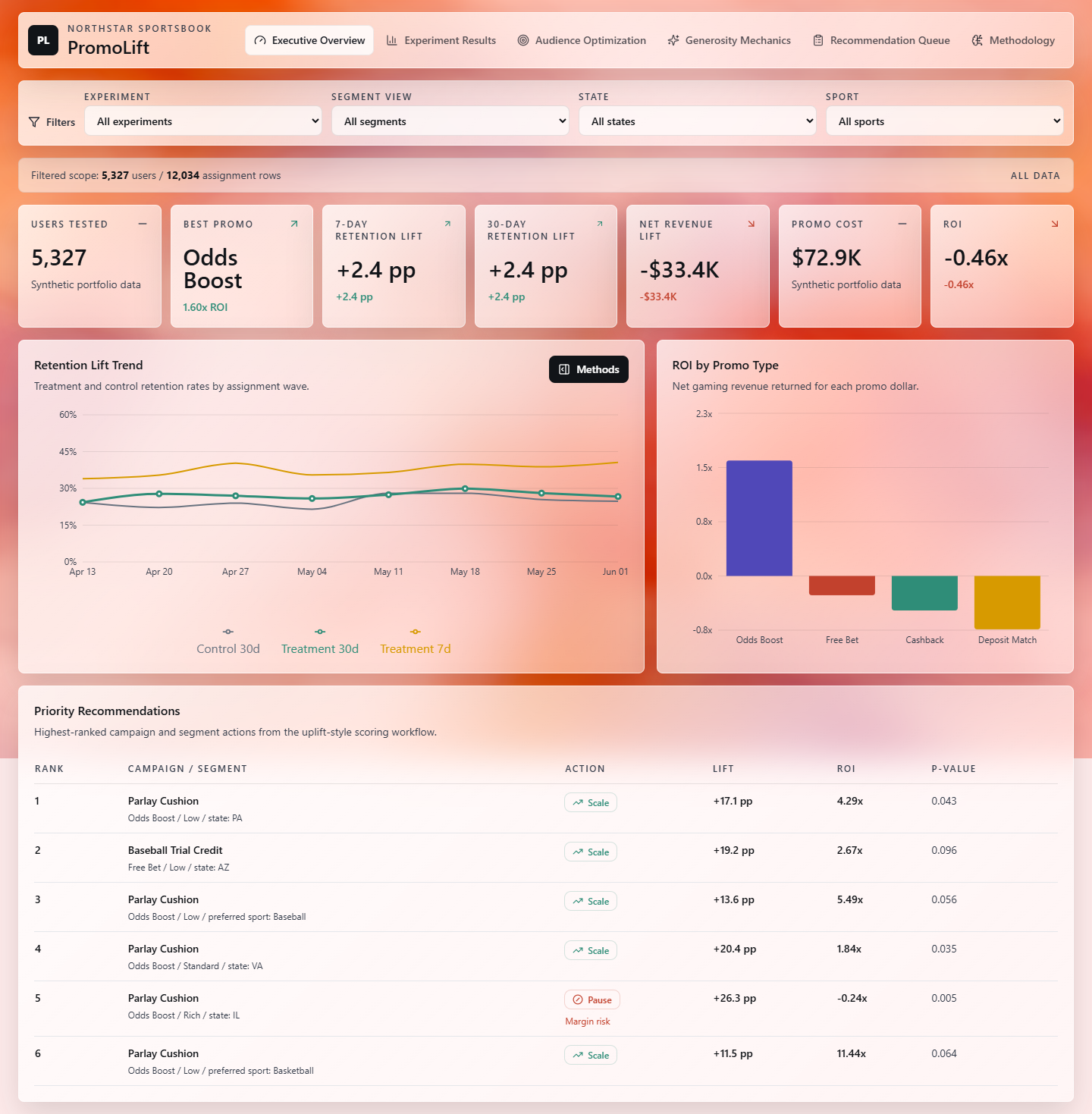The height and width of the screenshot is (1114, 1092).
Task: Click Scale for rank 3 Parlay Cushion Baseball
Action: coord(591,901)
